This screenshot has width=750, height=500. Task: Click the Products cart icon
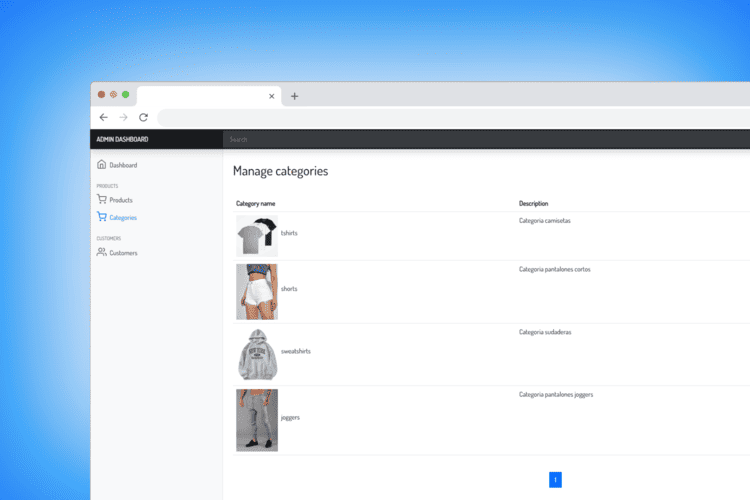(x=101, y=199)
